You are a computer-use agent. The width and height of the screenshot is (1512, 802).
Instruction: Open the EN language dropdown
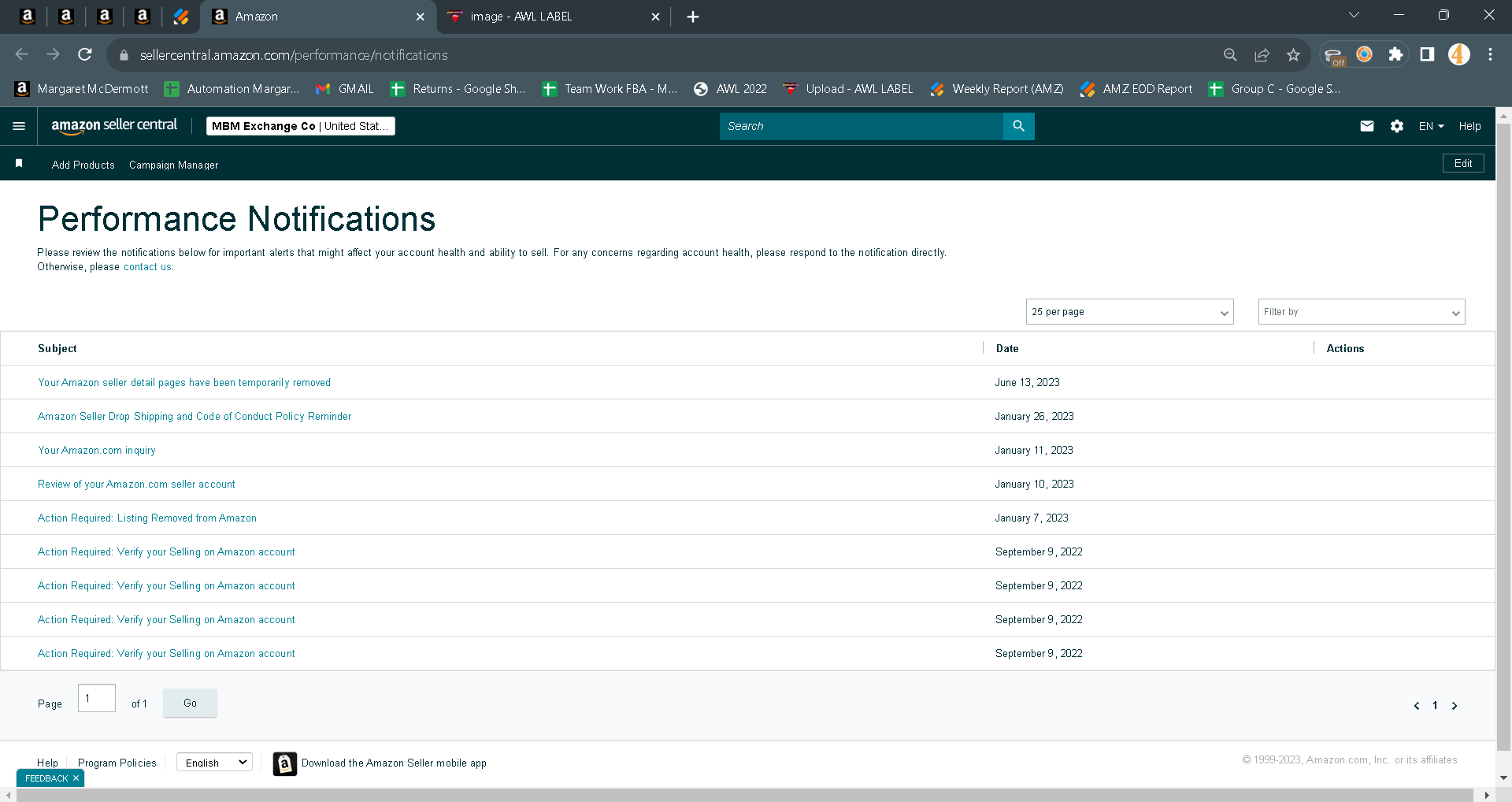pyautogui.click(x=1431, y=126)
